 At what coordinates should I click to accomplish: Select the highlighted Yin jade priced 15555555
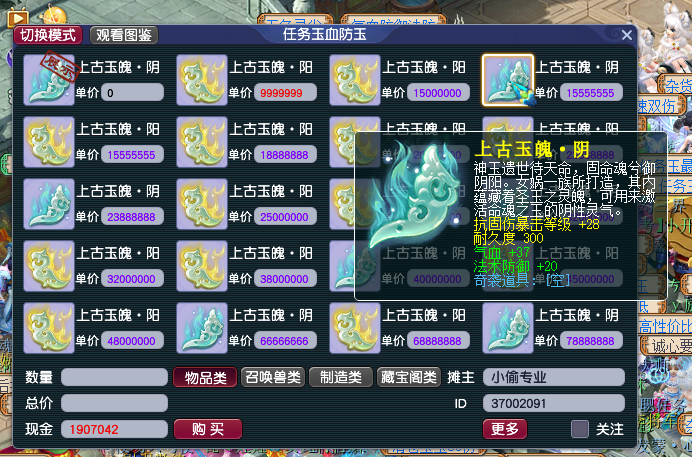point(508,80)
